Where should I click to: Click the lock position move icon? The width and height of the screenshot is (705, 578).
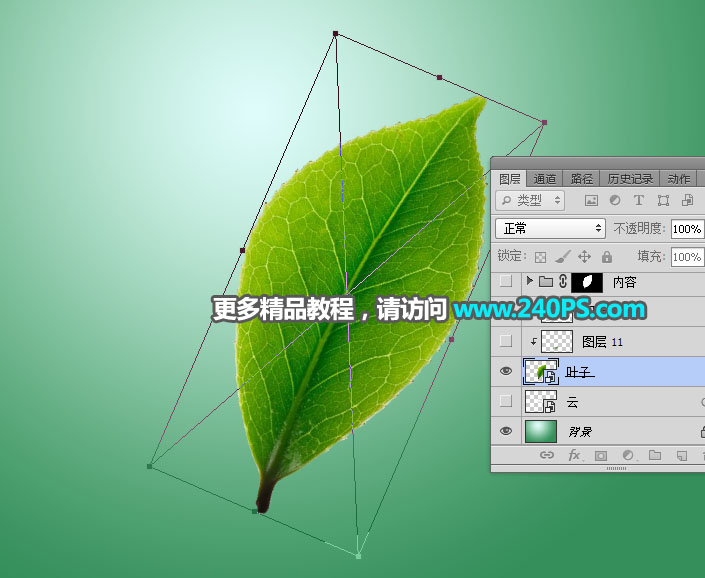[585, 257]
